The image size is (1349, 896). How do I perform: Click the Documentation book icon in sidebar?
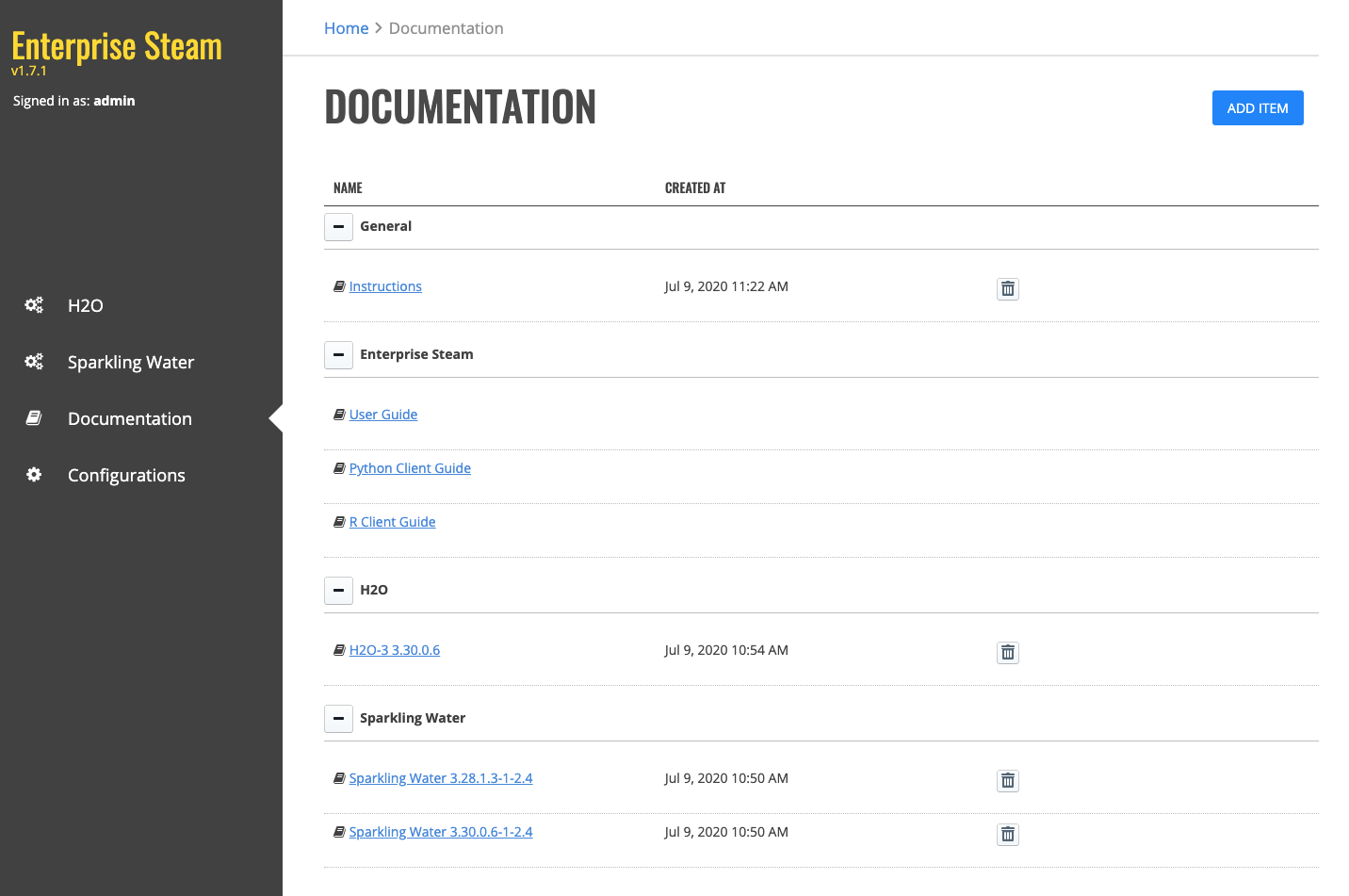[x=34, y=418]
